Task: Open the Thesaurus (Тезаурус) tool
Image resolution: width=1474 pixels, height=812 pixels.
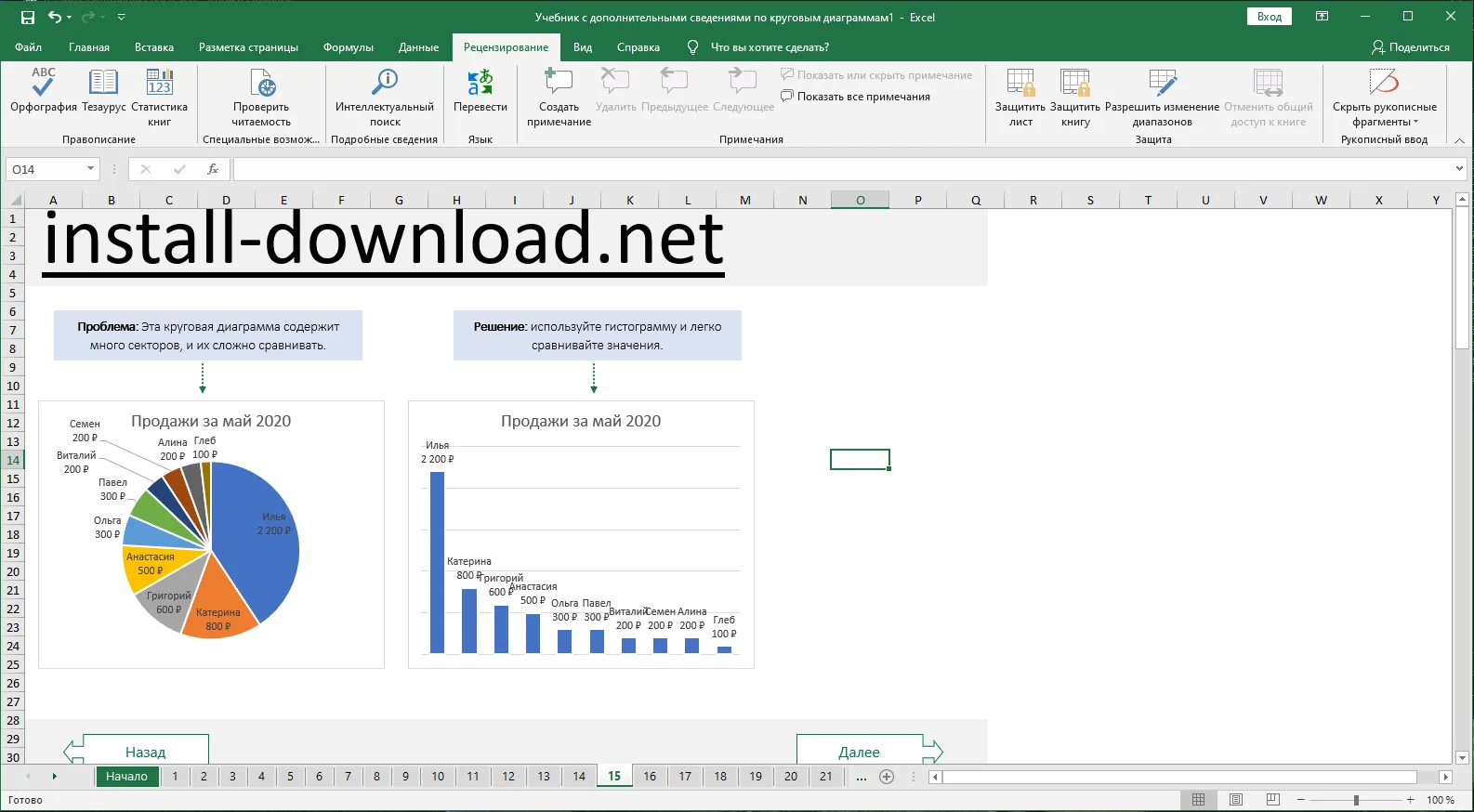Action: click(x=103, y=92)
